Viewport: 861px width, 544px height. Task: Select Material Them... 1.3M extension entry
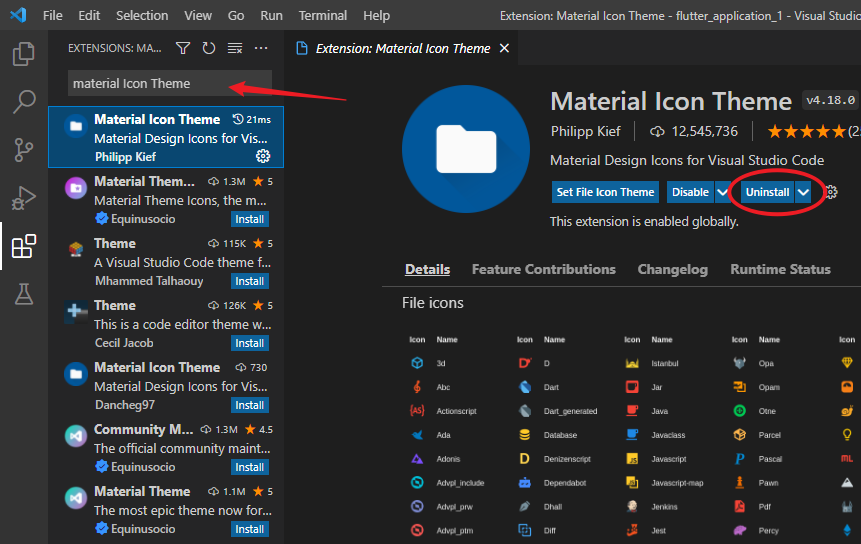166,200
